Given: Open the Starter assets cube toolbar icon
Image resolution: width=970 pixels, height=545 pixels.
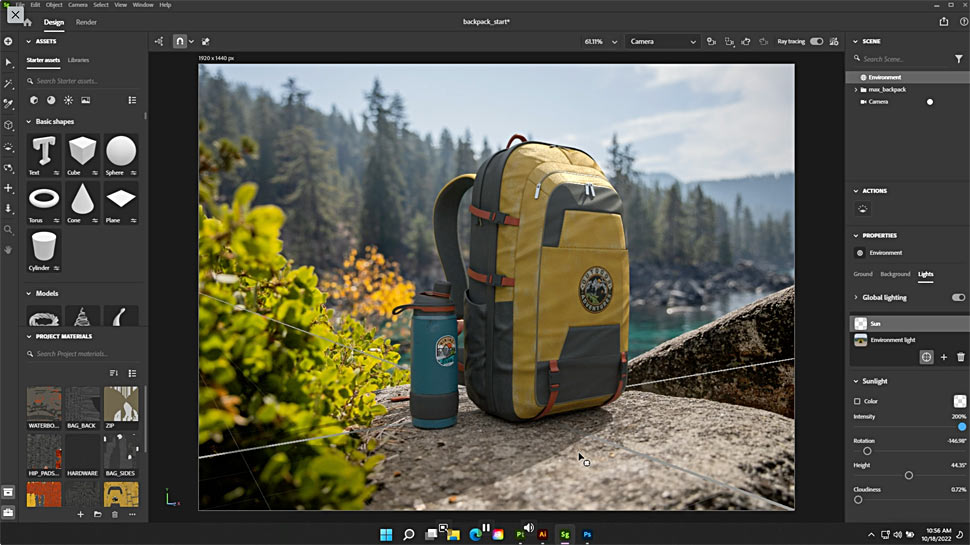Looking at the screenshot, I should (8, 125).
